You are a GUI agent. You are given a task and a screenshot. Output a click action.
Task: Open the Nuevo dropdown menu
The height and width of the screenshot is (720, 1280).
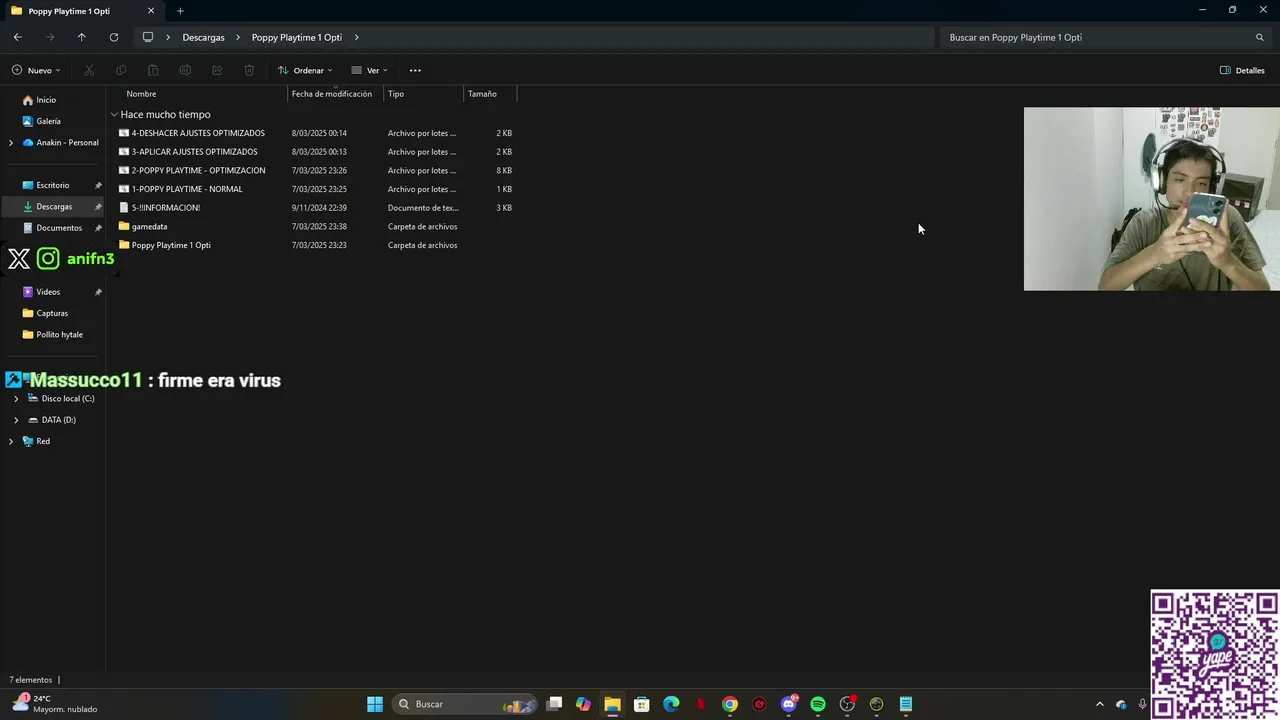coord(36,70)
